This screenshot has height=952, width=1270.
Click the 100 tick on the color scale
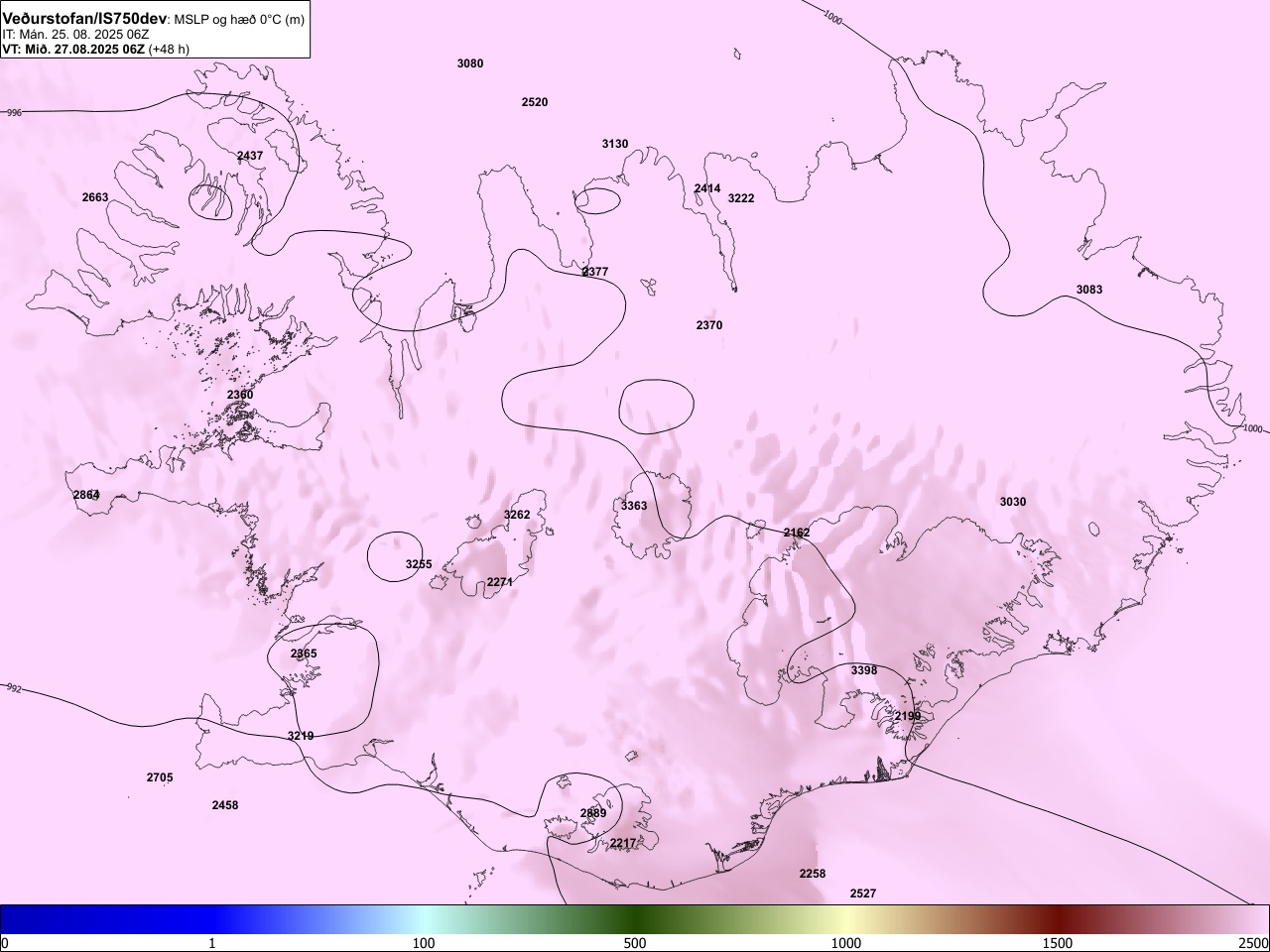(424, 943)
